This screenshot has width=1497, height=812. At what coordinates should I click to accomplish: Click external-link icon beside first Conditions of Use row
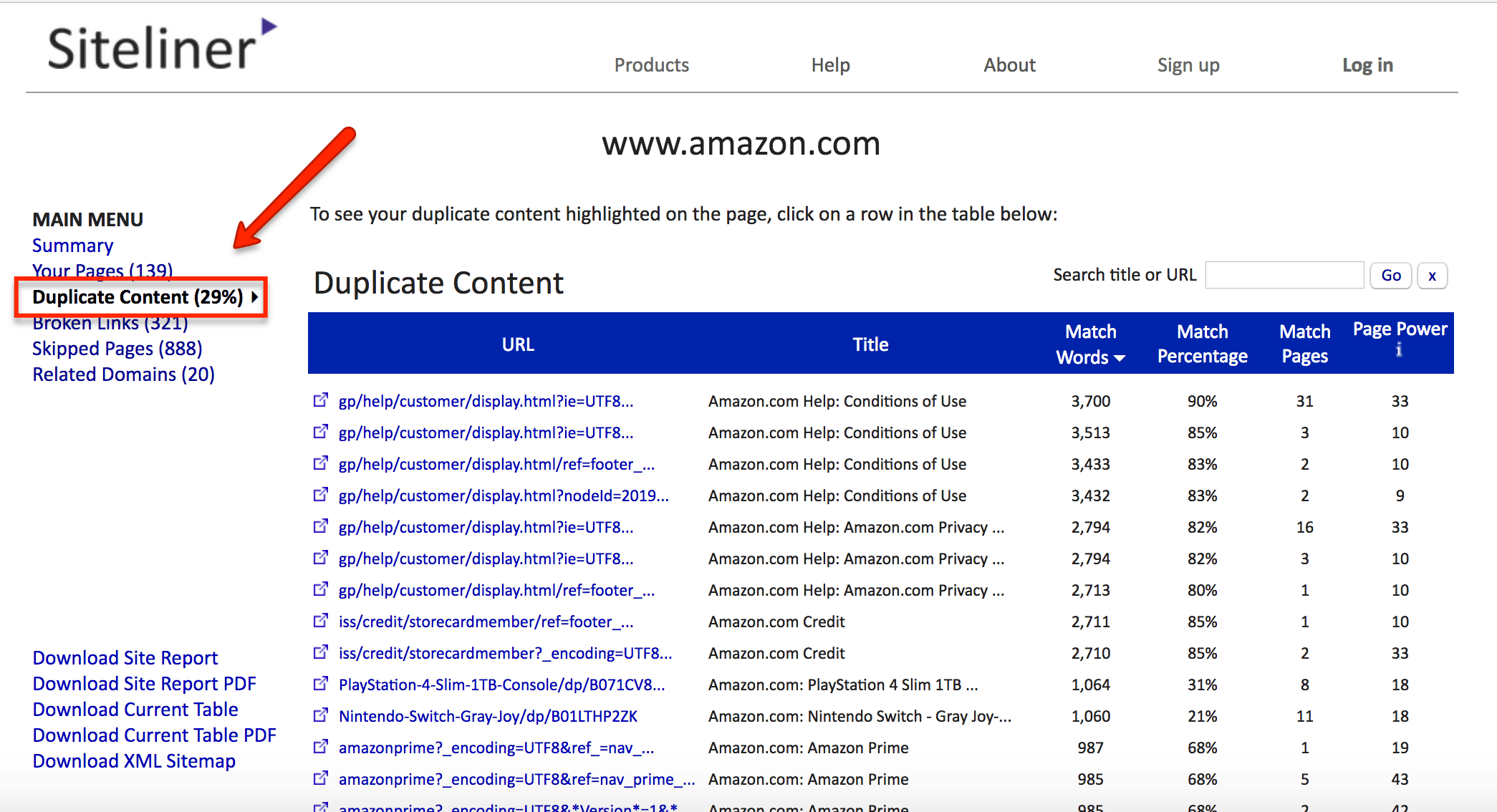point(321,400)
